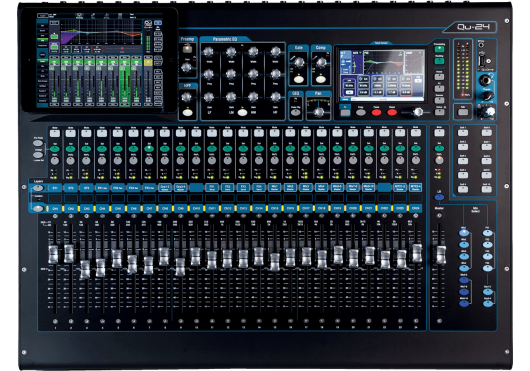
Task: Tap the EQ curve on console touchscreen
Action: pyautogui.click(x=383, y=62)
